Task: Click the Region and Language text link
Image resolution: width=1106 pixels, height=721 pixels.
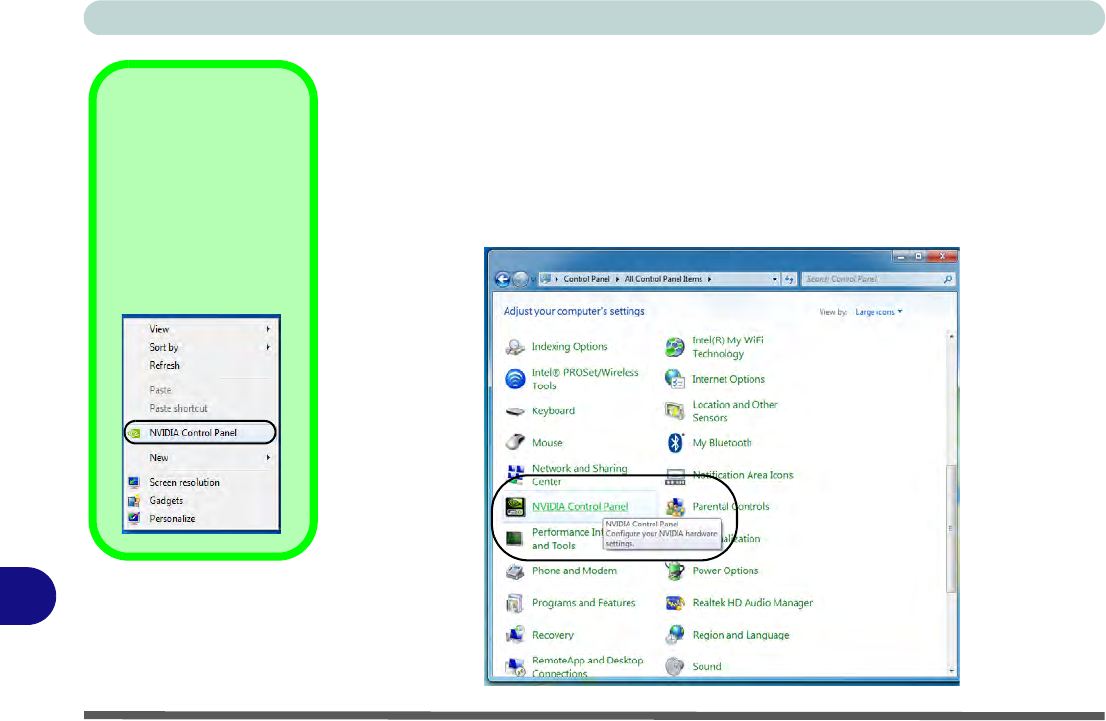Action: coord(741,635)
